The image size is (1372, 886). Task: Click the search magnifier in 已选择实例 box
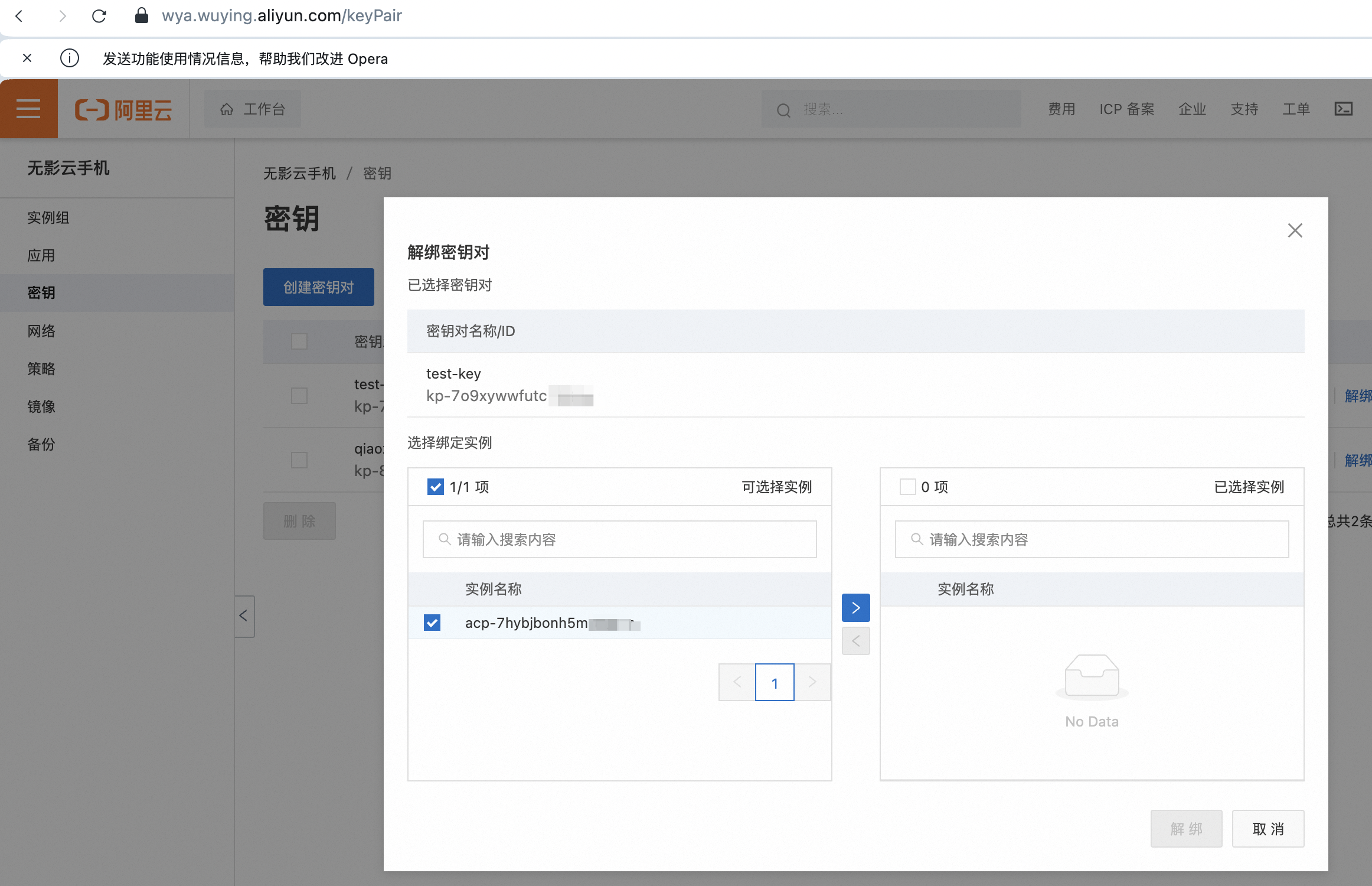917,539
